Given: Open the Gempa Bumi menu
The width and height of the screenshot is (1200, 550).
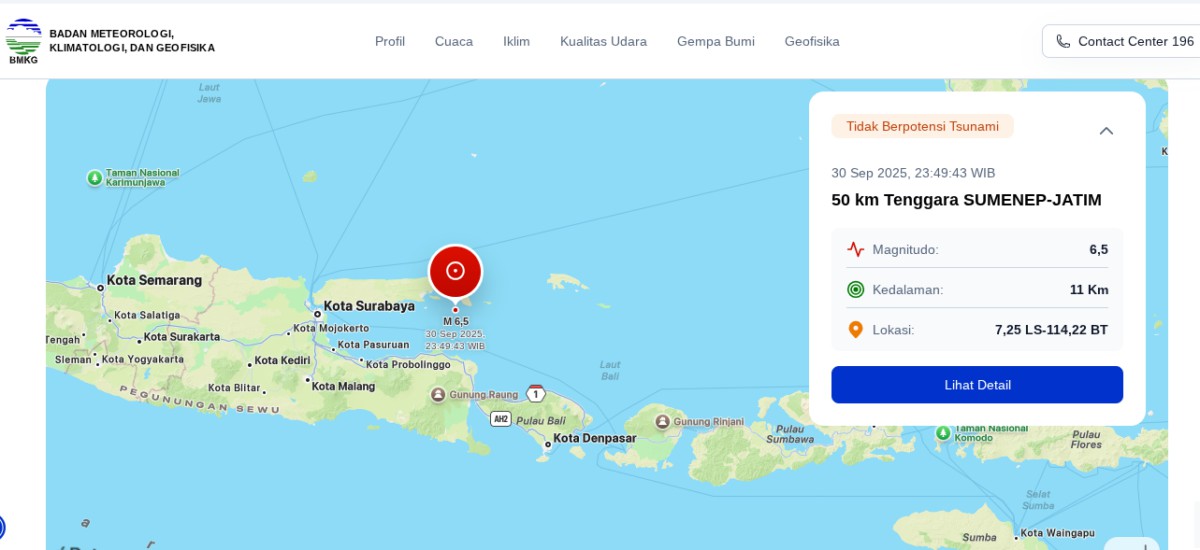Looking at the screenshot, I should coord(715,41).
